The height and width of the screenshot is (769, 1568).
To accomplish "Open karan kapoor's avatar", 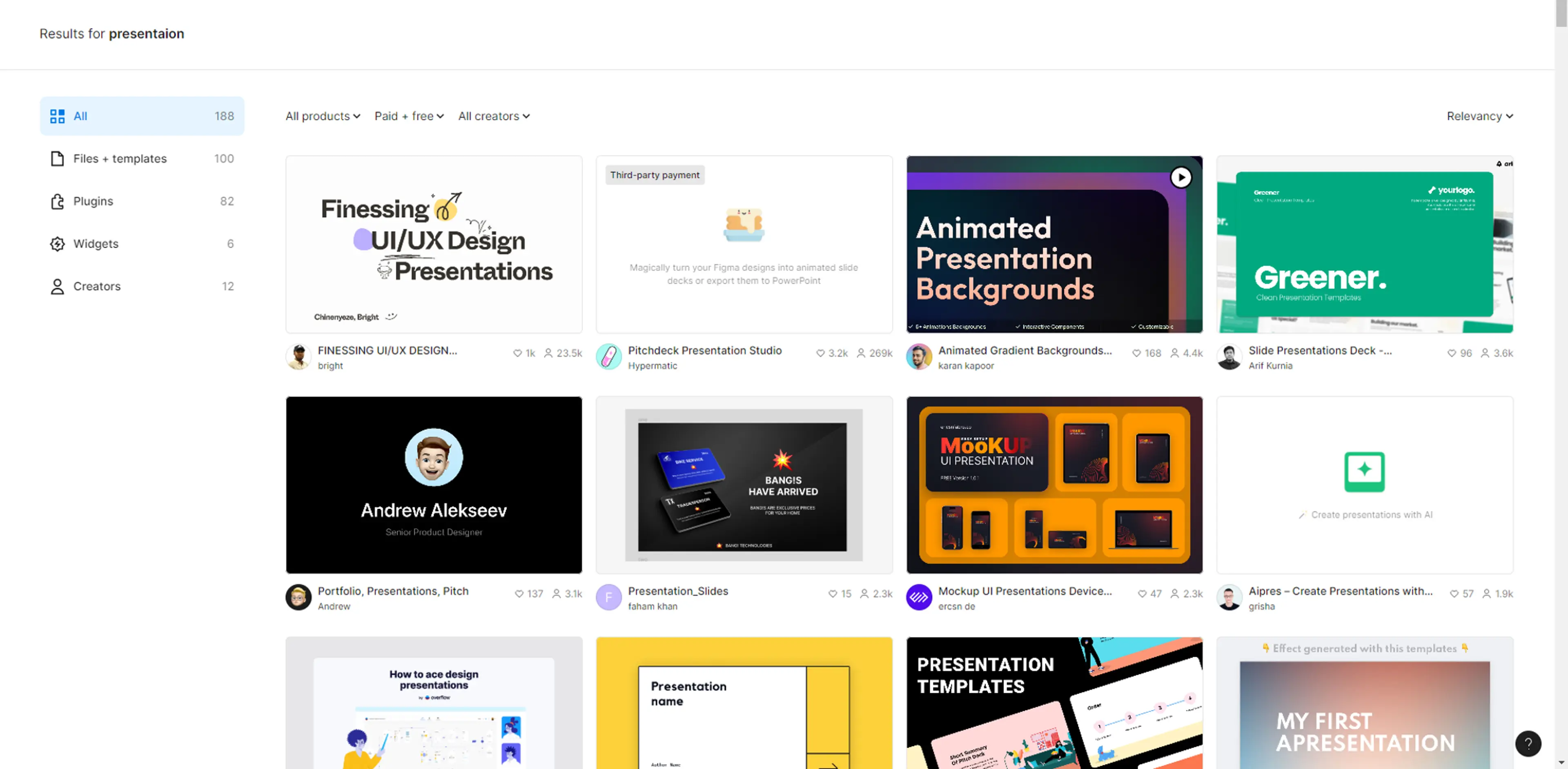I will pos(919,357).
